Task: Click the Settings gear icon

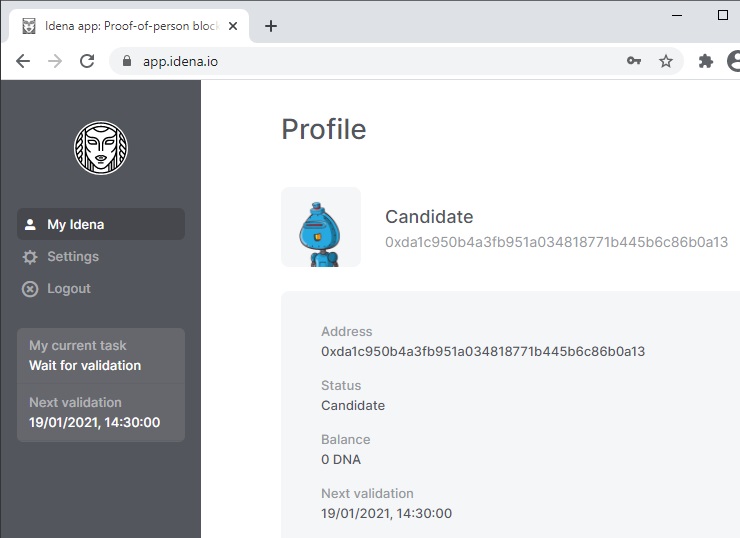Action: click(x=30, y=257)
